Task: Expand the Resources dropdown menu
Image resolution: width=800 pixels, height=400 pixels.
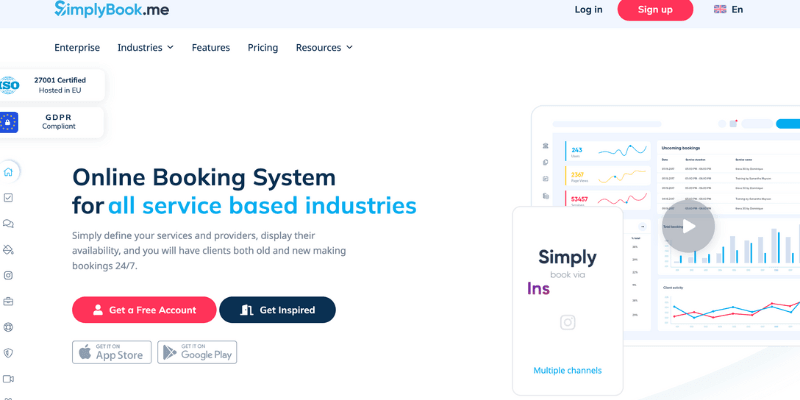Action: pos(324,47)
